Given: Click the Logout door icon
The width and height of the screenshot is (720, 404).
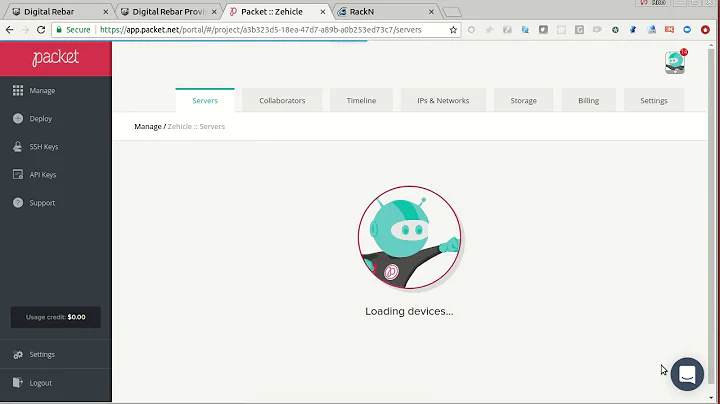Looking at the screenshot, I should [18, 382].
